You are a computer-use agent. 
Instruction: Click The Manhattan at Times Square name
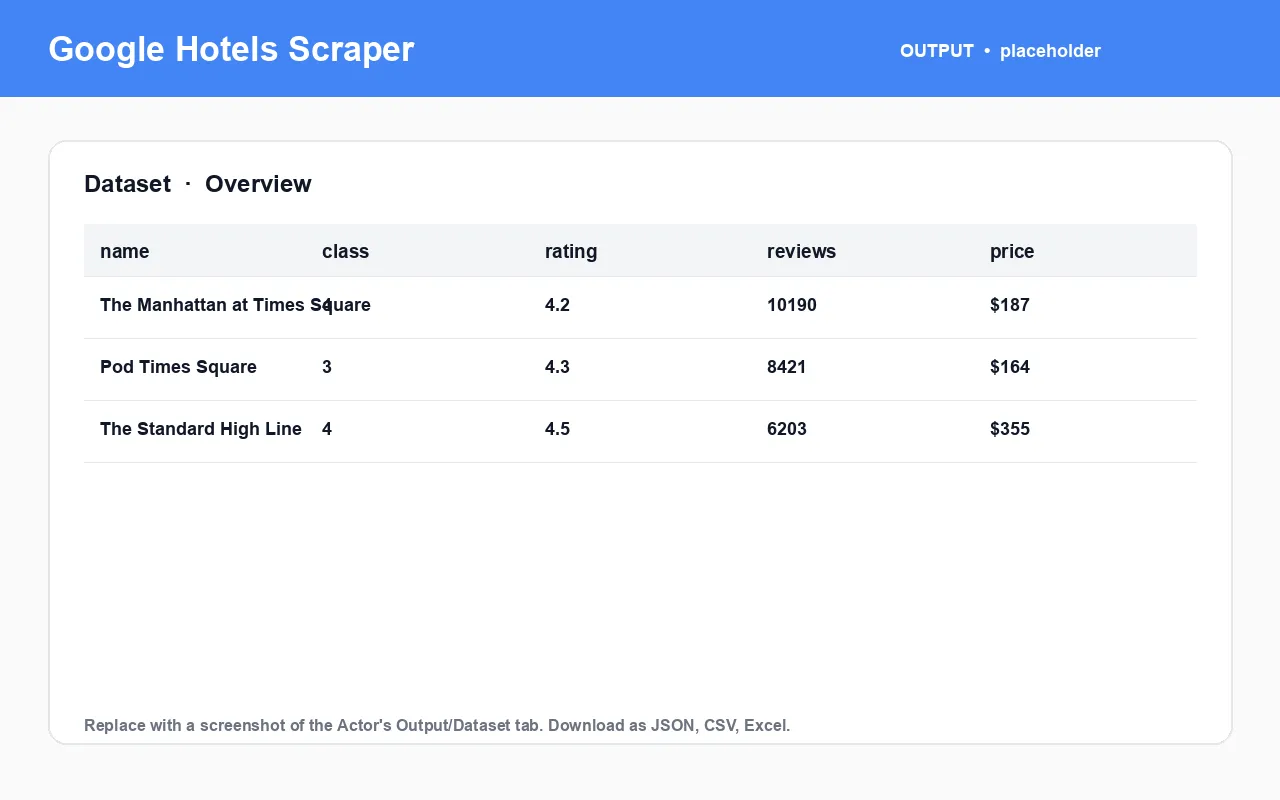pos(235,305)
